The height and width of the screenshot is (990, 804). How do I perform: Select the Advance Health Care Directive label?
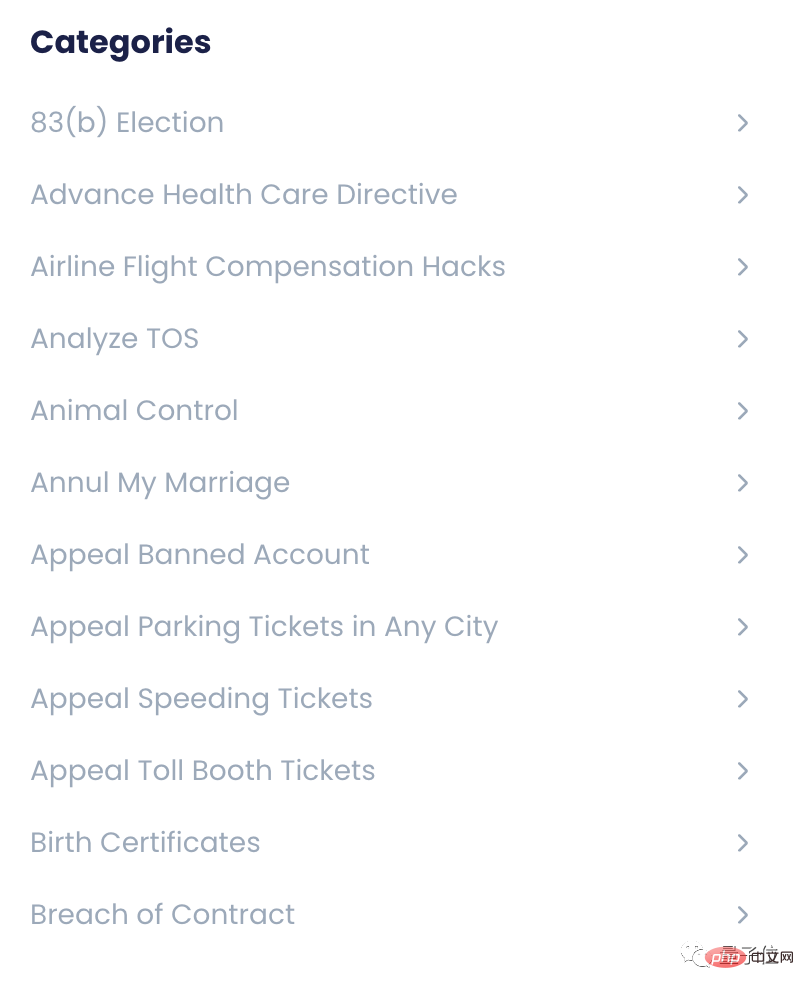244,195
